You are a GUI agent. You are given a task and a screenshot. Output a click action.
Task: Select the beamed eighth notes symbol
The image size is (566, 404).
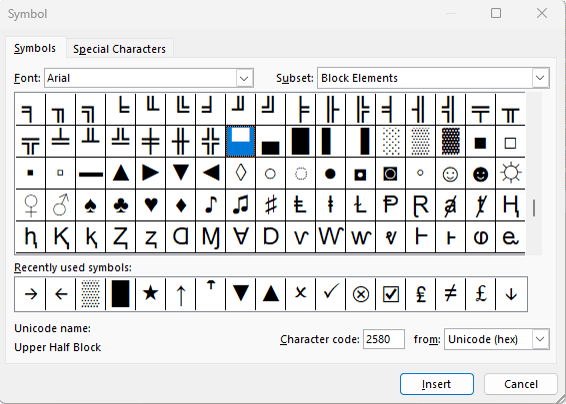(240, 205)
